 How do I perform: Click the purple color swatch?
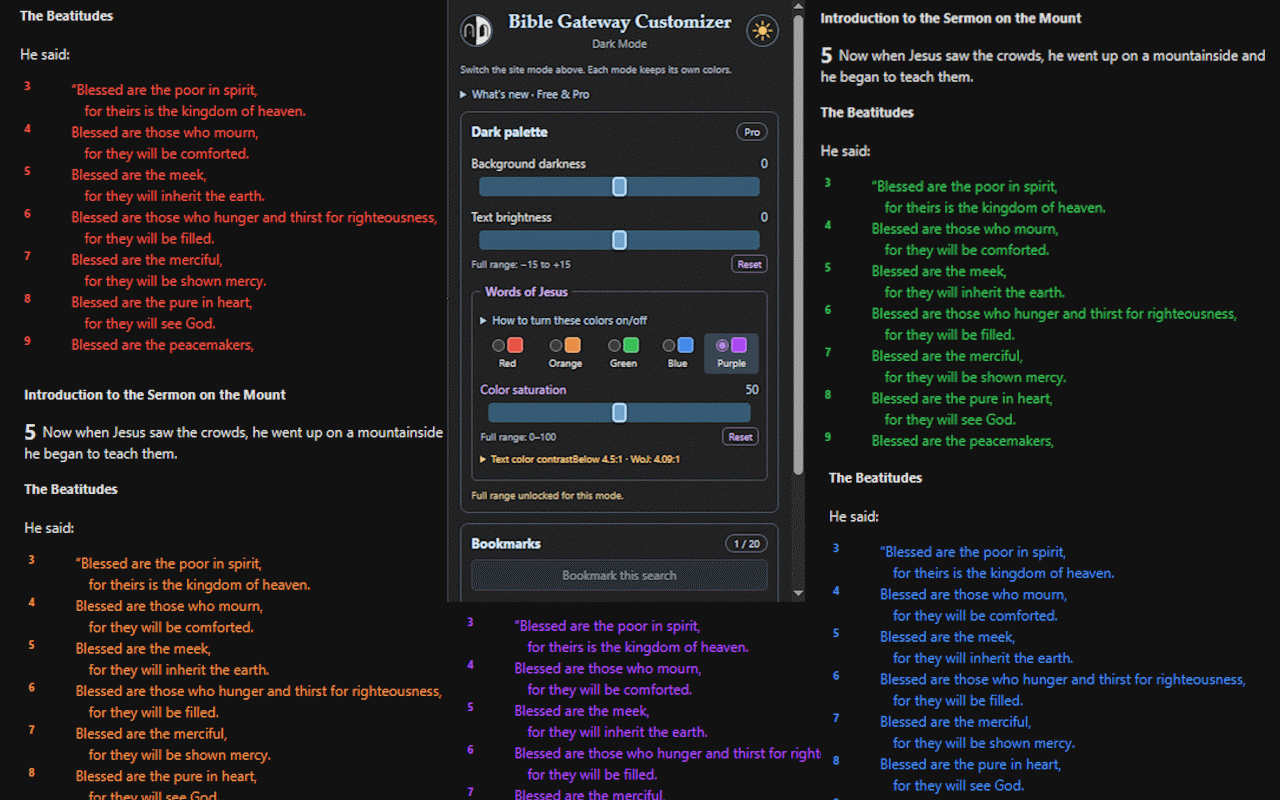(739, 346)
